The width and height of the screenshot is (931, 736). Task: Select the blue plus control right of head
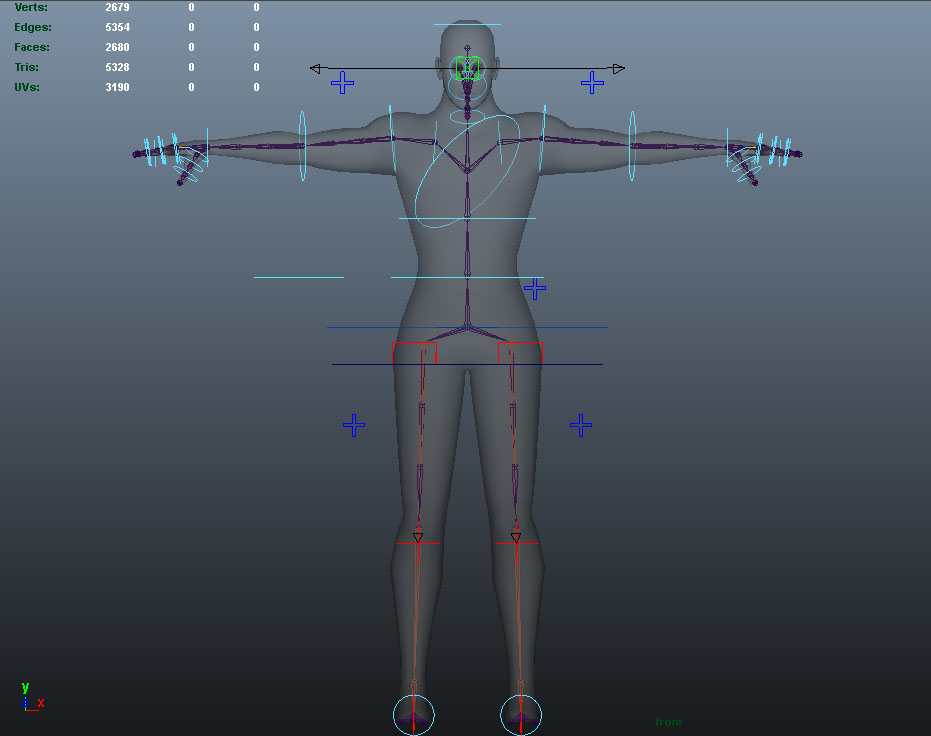[x=592, y=83]
